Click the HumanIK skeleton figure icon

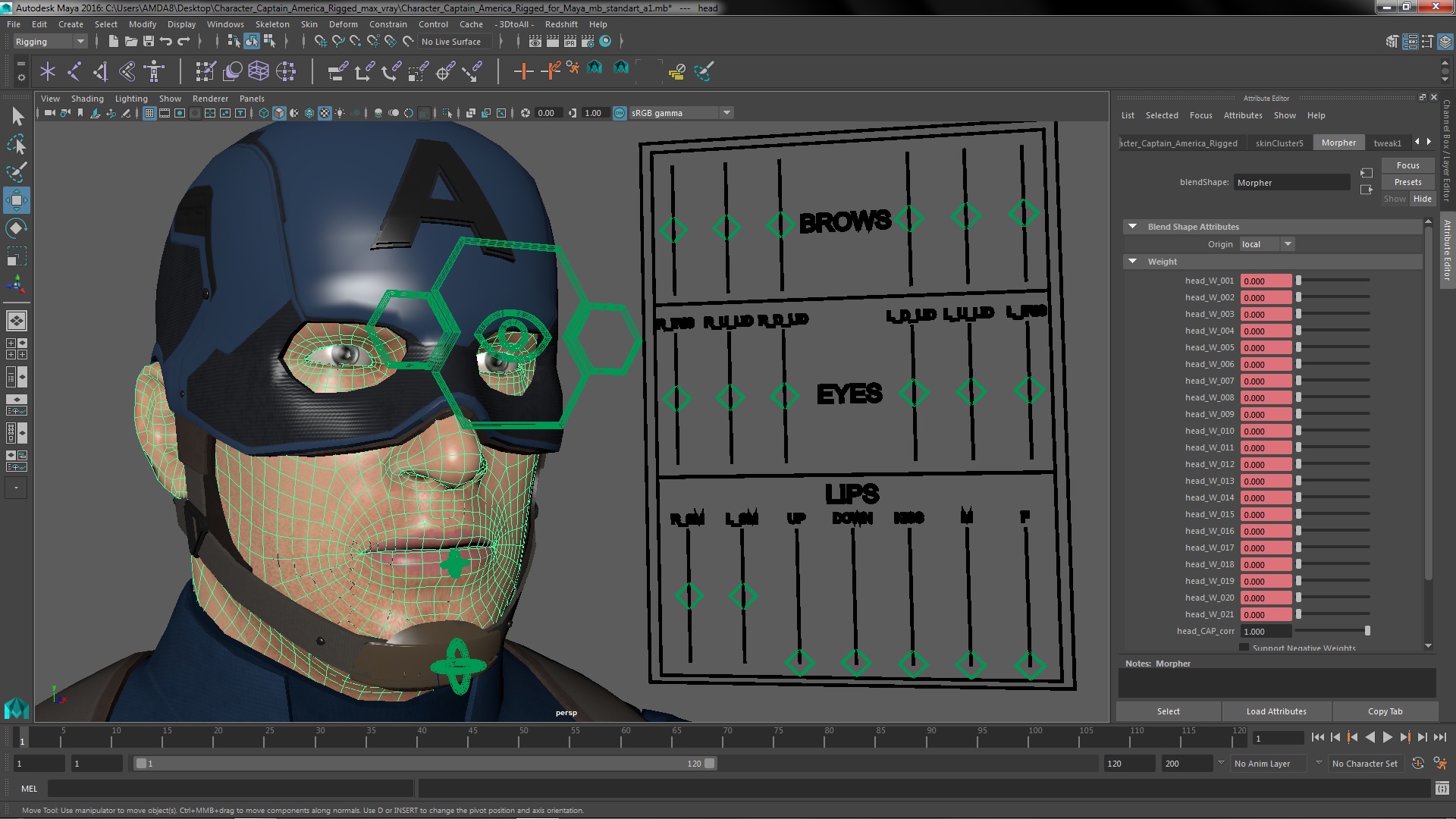[x=154, y=72]
